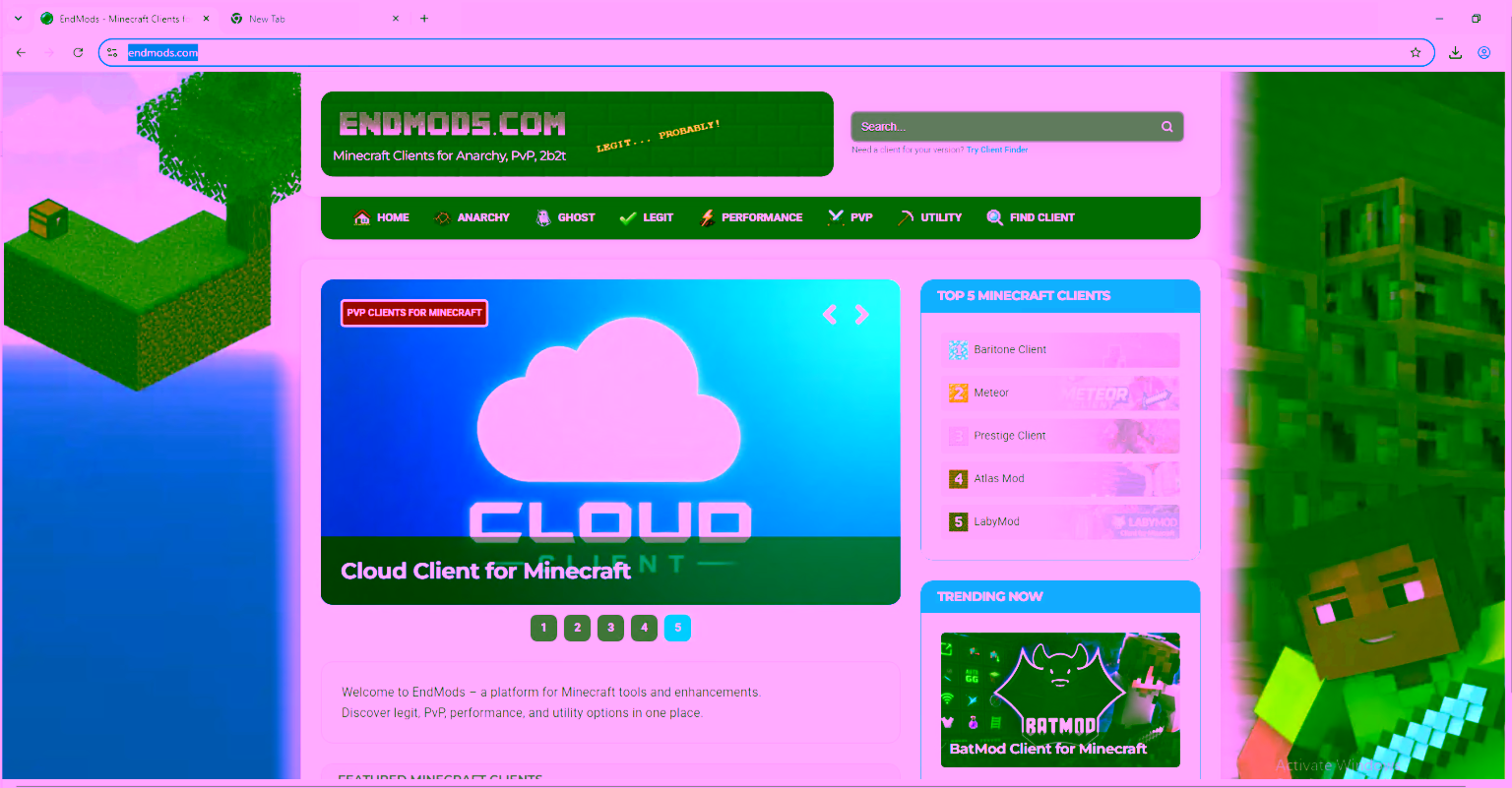Open the browser profile icon

1484,53
